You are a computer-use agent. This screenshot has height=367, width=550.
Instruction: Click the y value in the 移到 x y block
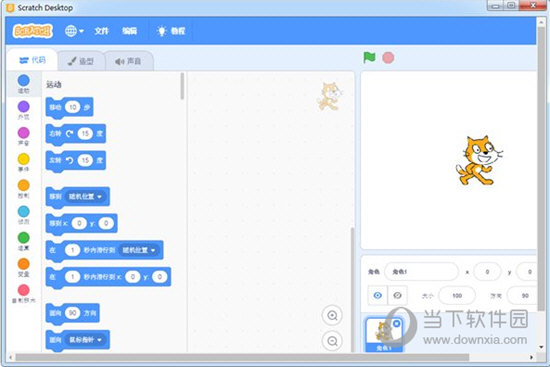click(106, 223)
